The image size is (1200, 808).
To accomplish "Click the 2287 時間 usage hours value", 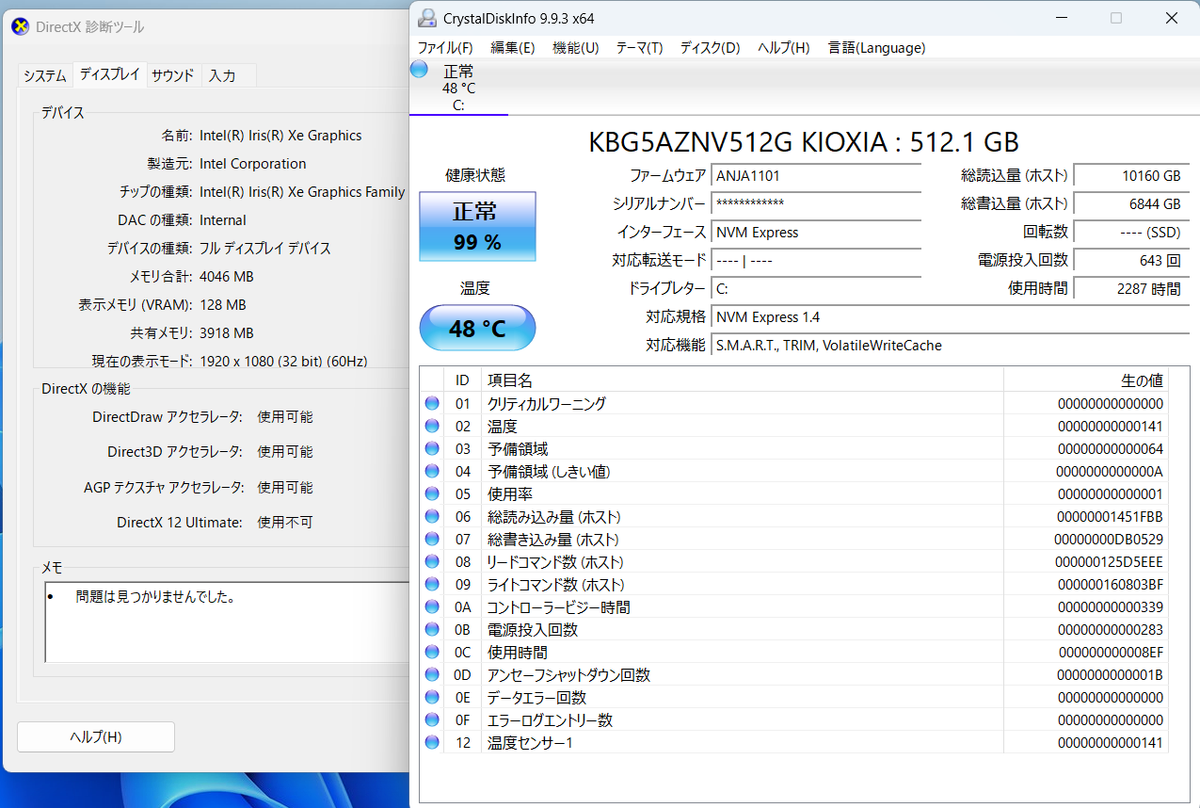I will (x=1132, y=289).
